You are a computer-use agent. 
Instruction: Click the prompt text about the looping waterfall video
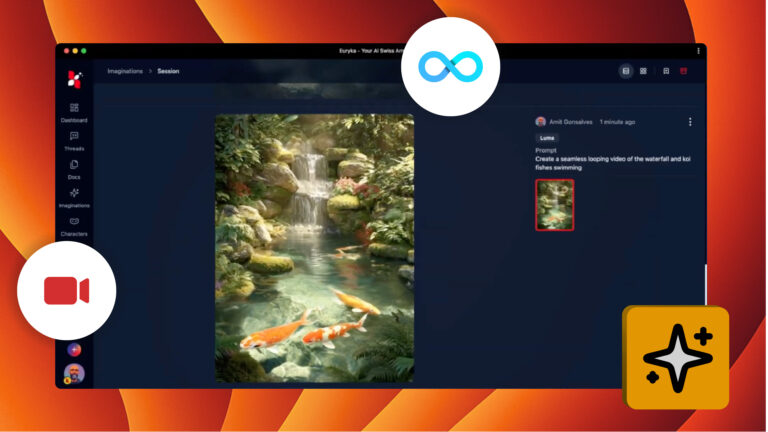click(613, 163)
